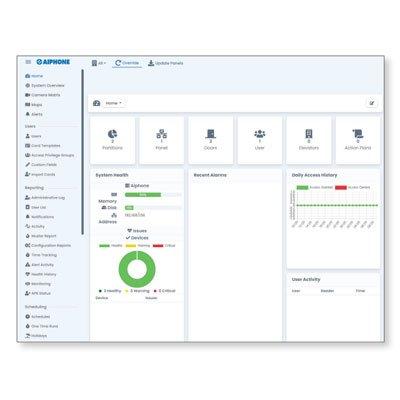
Task: Click the Aiphone logo
Action: coord(53,62)
